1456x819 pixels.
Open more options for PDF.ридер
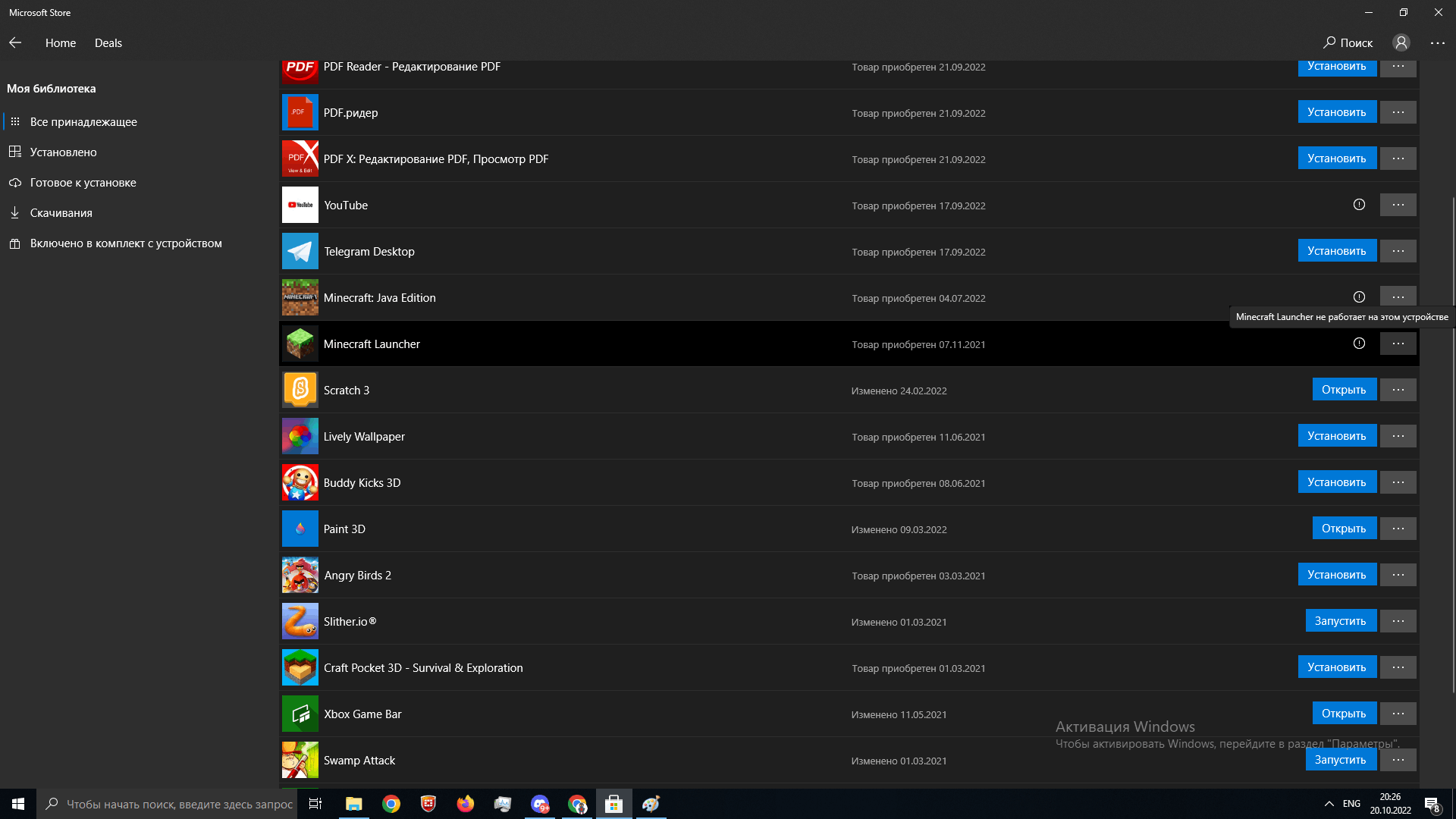[1398, 112]
